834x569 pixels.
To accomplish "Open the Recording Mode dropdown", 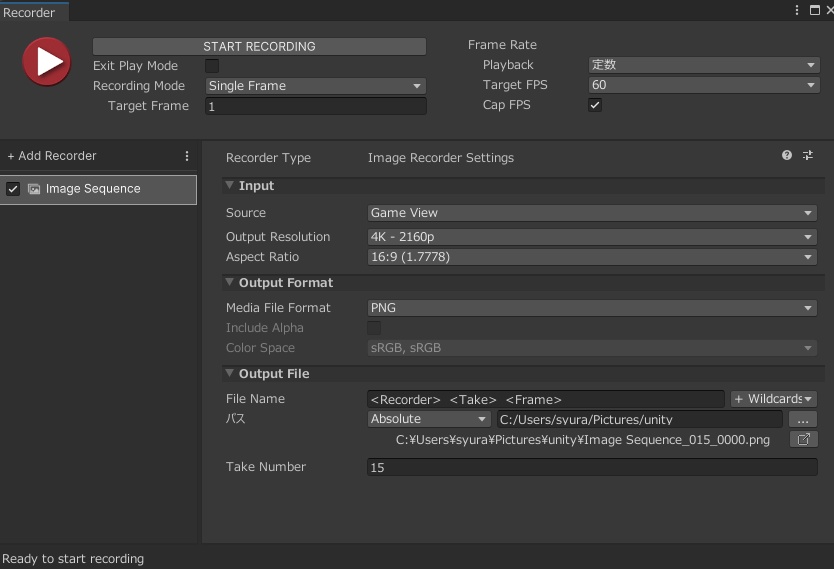I will 315,86.
